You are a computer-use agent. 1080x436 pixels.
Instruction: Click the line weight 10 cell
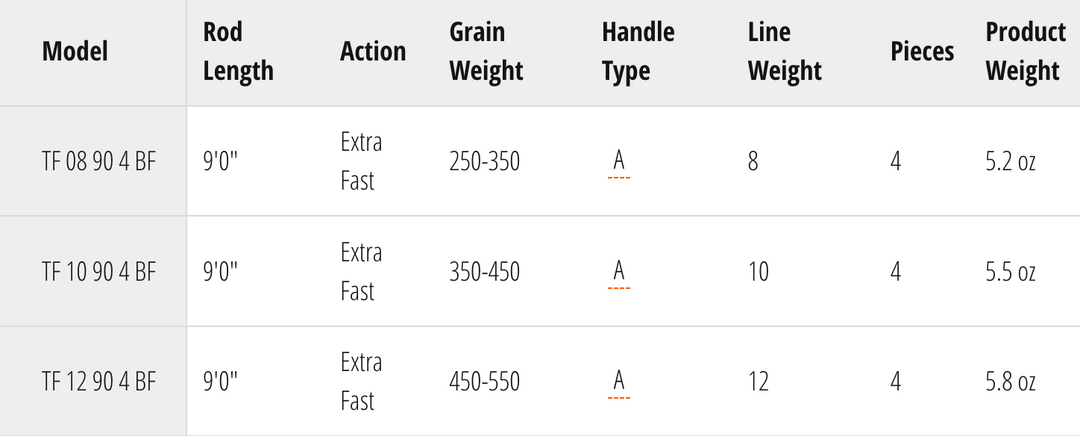pos(758,273)
